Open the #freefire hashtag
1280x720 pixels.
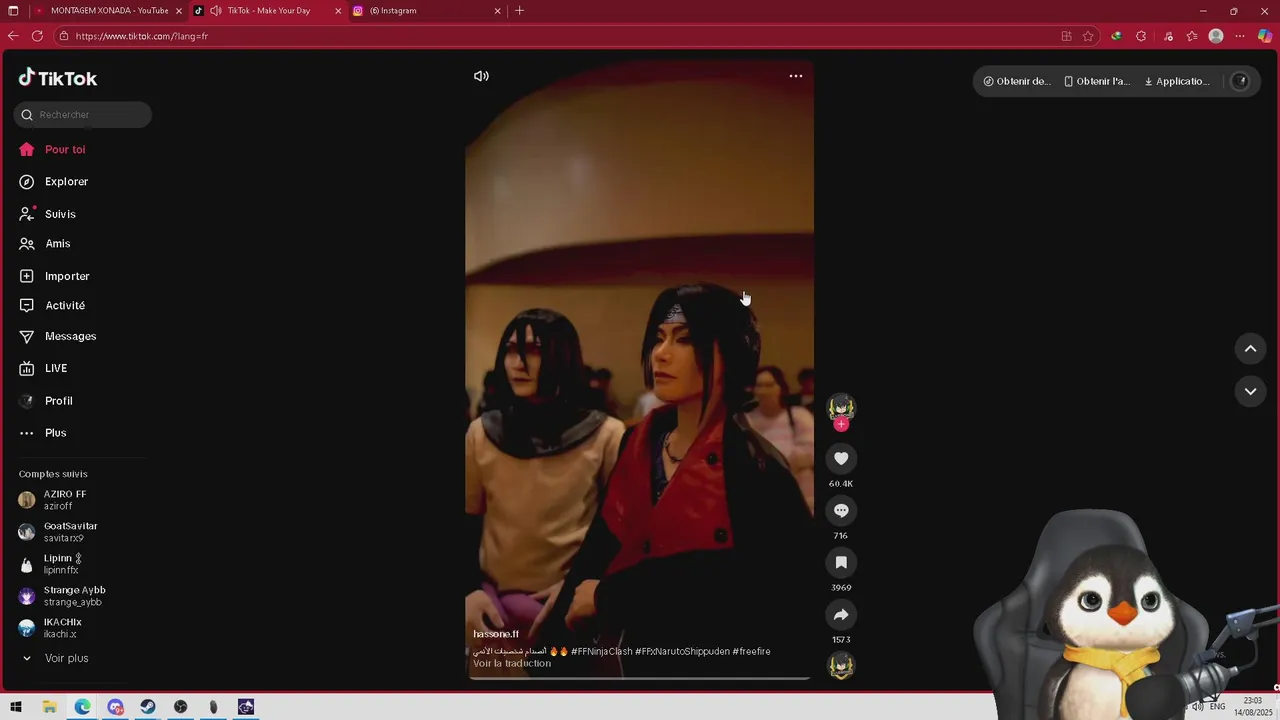coord(751,652)
